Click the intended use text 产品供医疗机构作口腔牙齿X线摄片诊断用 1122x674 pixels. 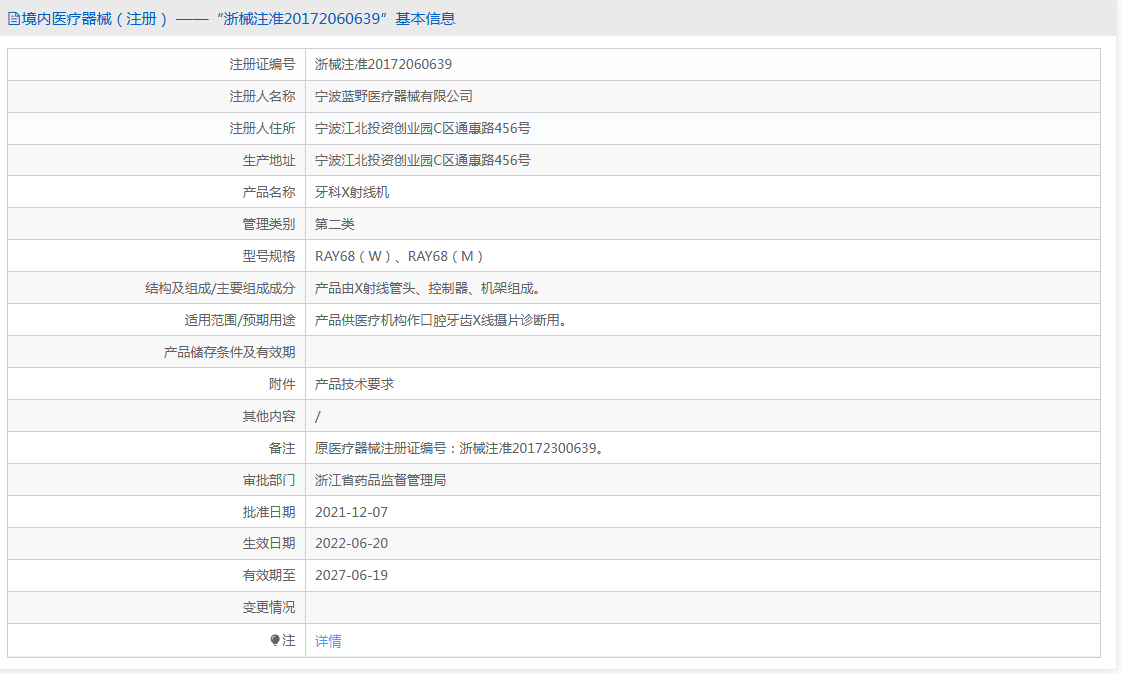pos(441,321)
